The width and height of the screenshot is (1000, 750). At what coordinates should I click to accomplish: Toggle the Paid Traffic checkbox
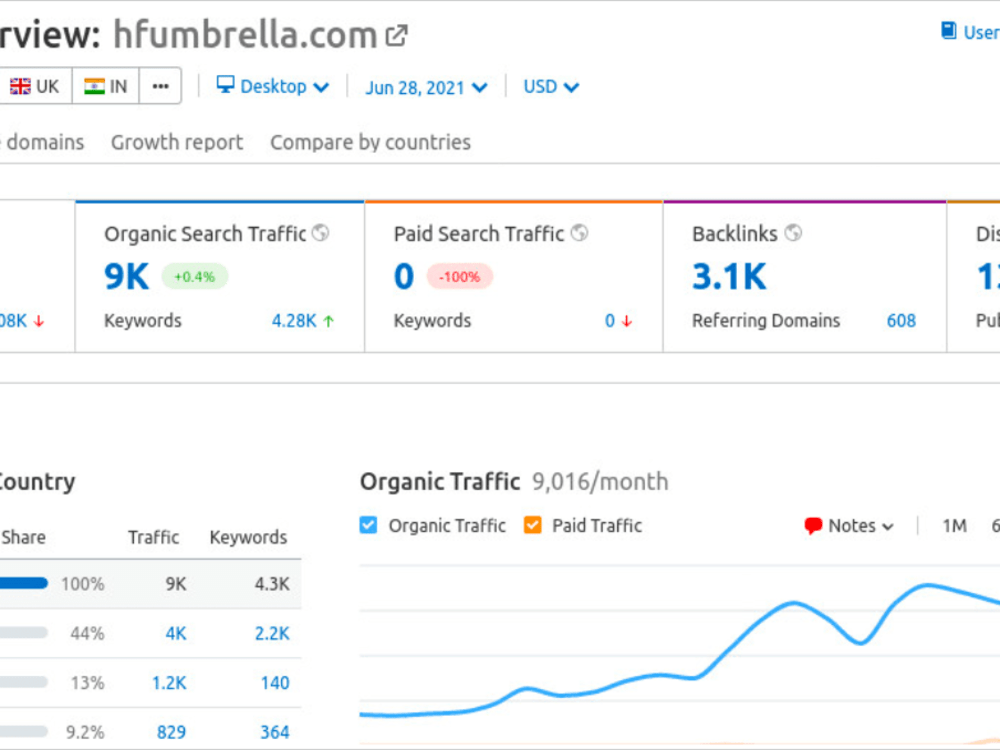(x=533, y=525)
